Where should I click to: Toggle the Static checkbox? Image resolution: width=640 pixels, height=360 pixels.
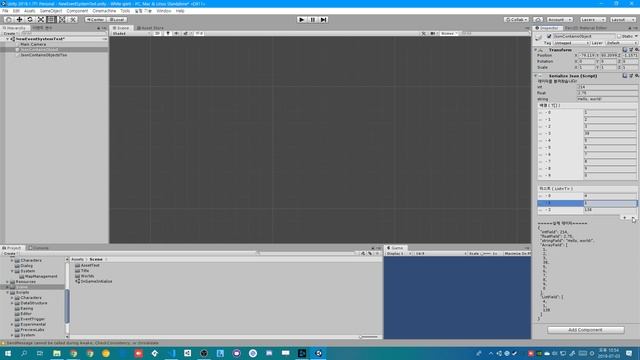tap(619, 36)
